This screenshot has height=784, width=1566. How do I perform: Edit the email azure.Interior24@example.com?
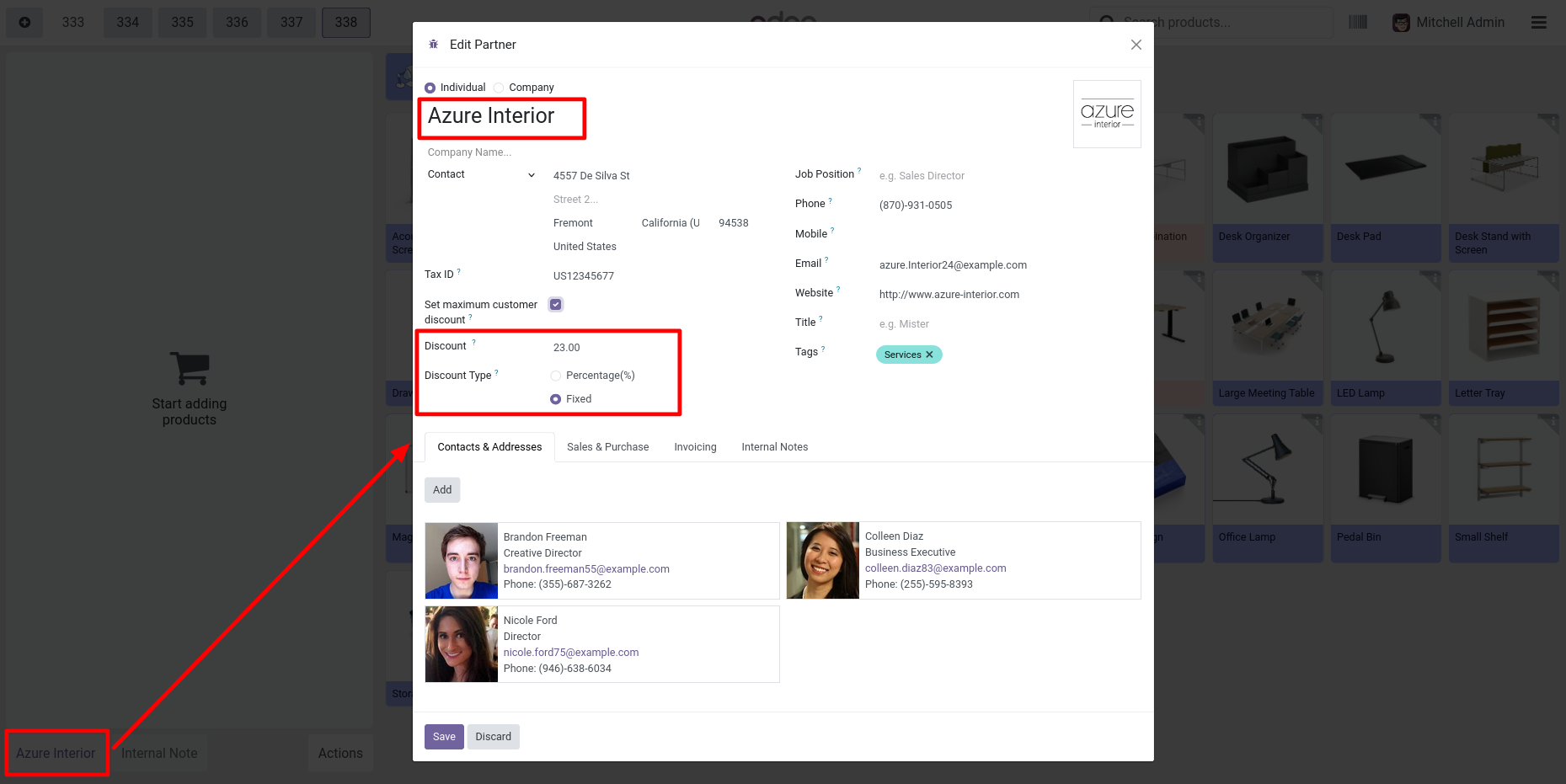[x=1008, y=265]
